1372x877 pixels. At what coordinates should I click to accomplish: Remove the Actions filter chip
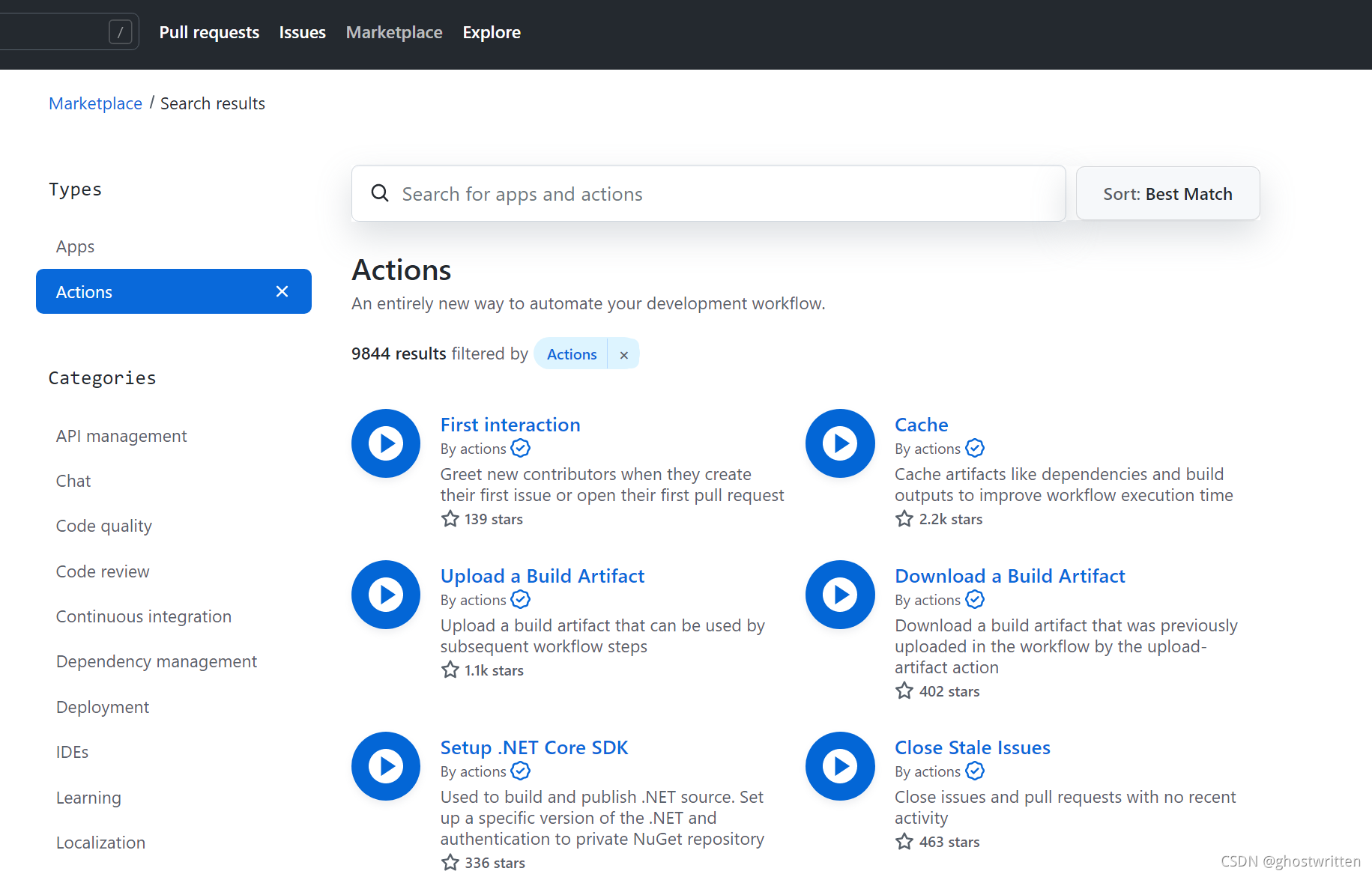click(623, 354)
